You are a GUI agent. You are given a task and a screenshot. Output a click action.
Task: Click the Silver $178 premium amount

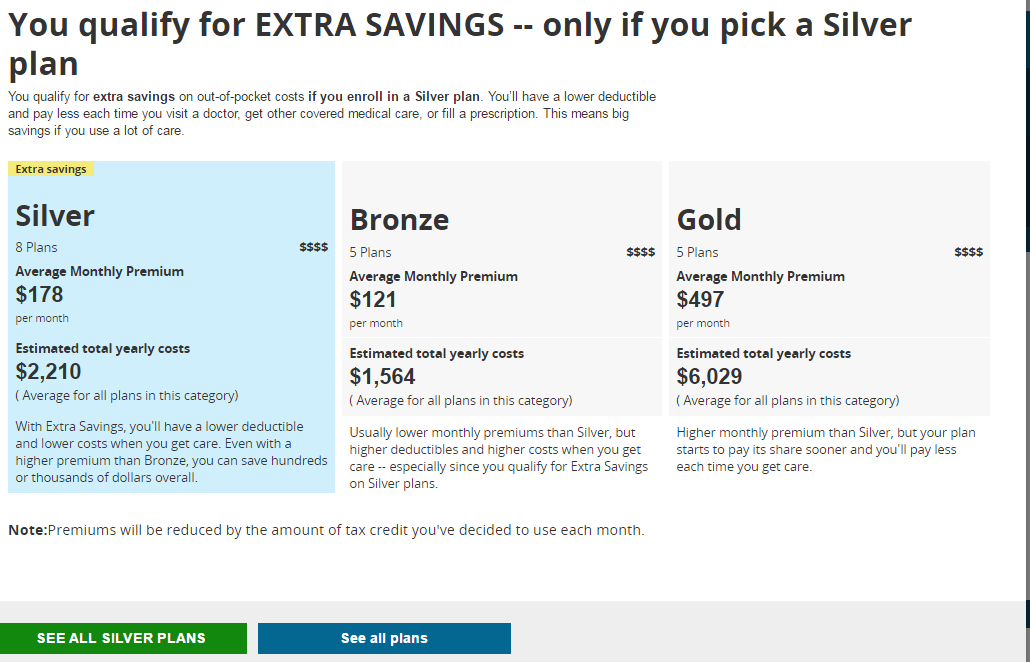tap(39, 294)
